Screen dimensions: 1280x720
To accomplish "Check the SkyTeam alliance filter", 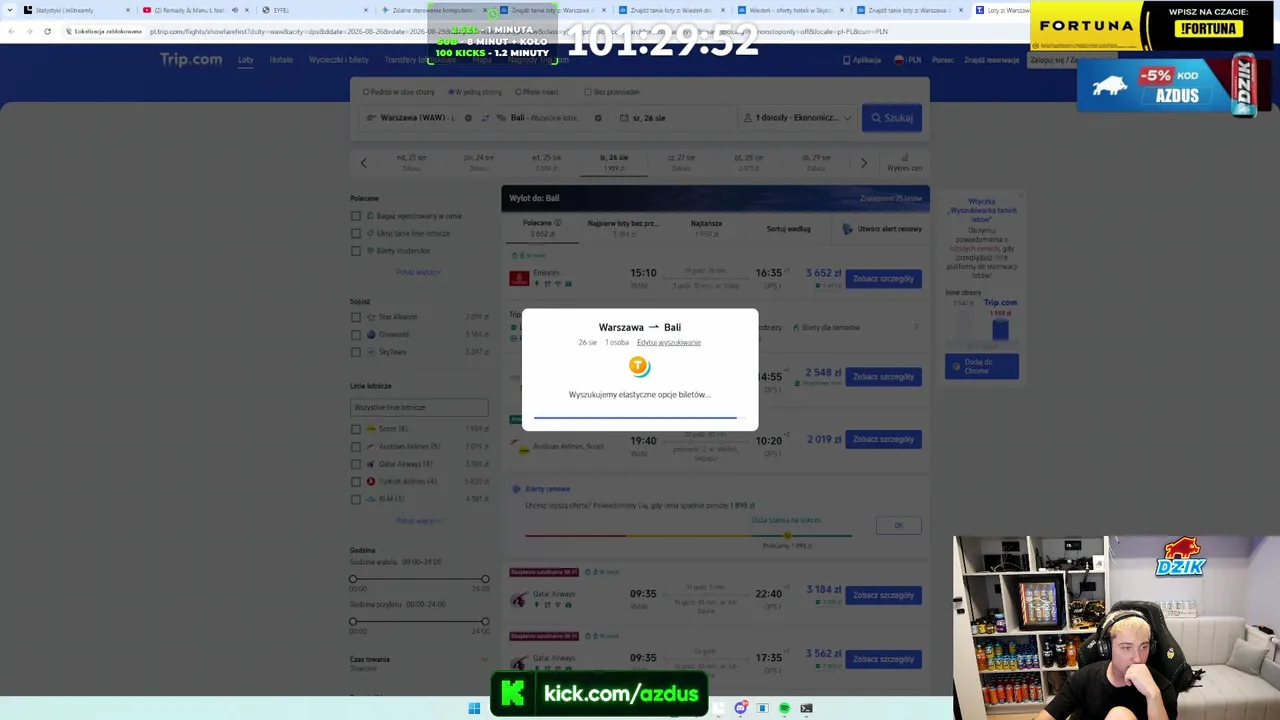I will 355,352.
